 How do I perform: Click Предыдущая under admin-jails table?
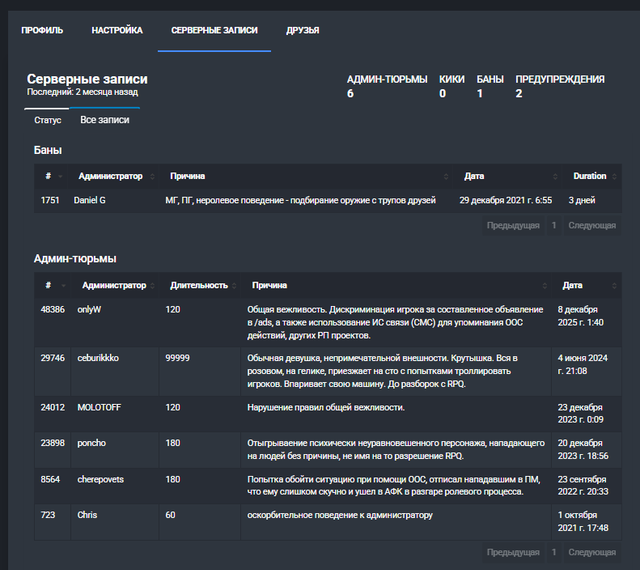click(513, 552)
